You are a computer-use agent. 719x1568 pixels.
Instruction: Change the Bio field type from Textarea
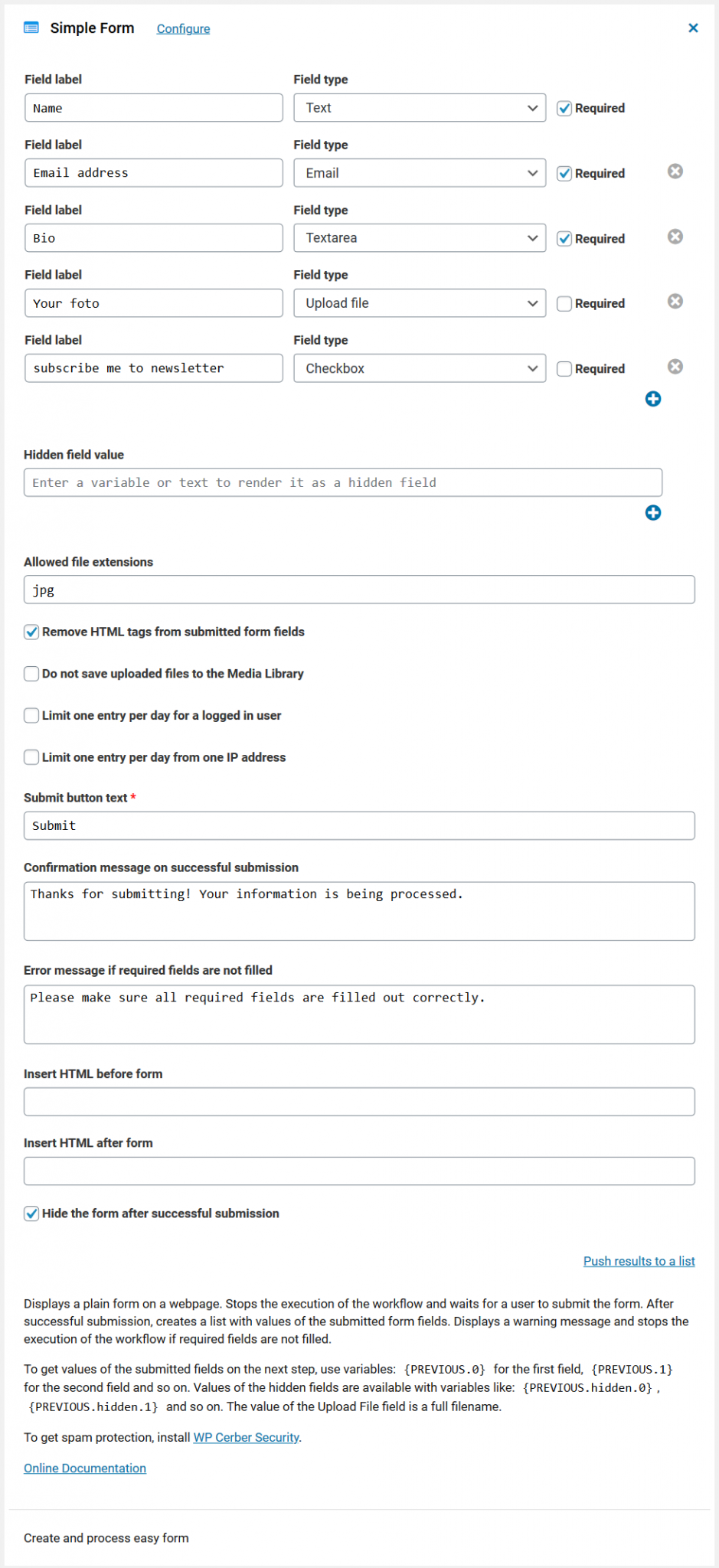tap(419, 238)
